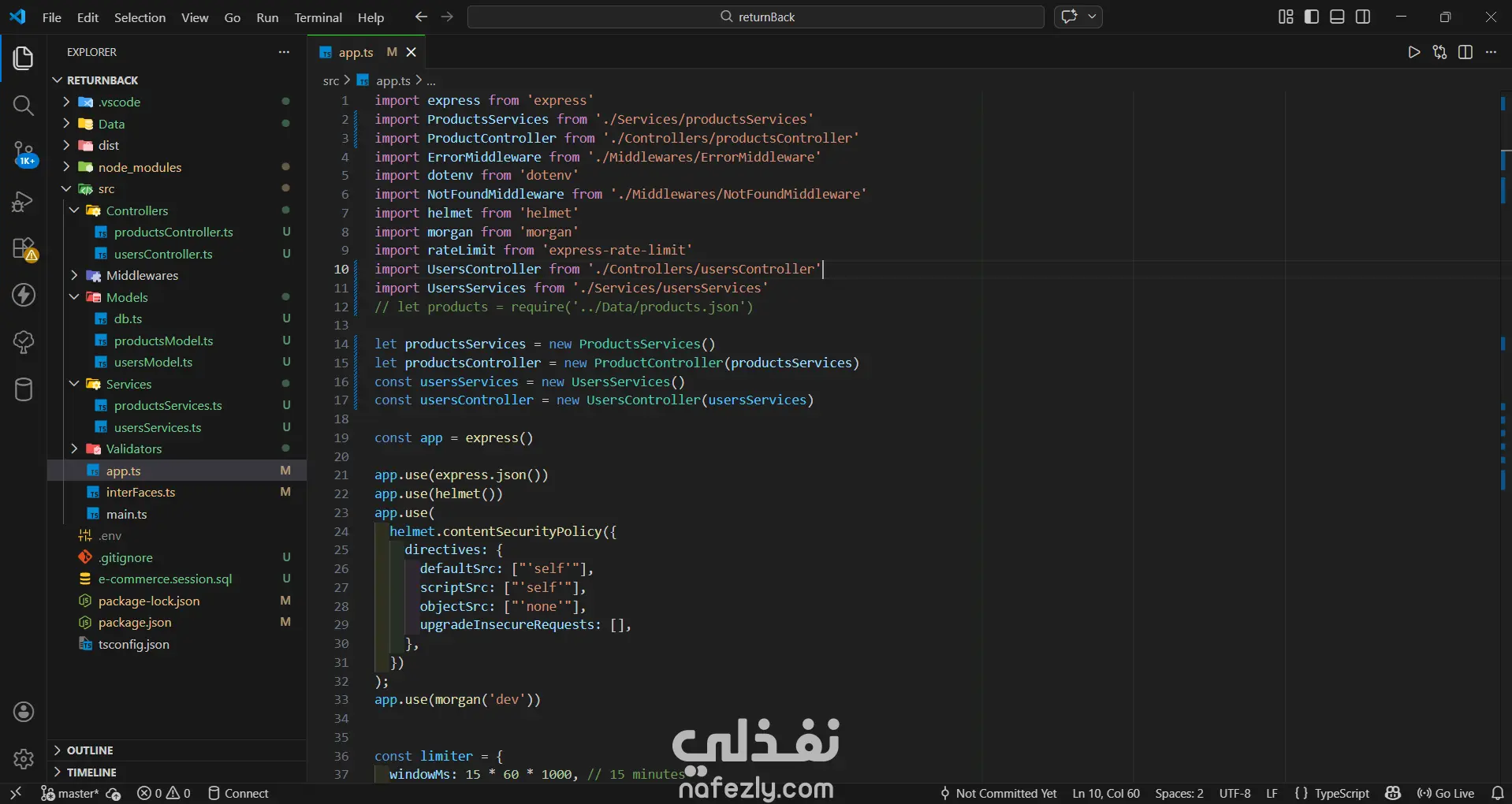Click the master branch indicator
This screenshot has height=804, width=1512.
(x=71, y=793)
